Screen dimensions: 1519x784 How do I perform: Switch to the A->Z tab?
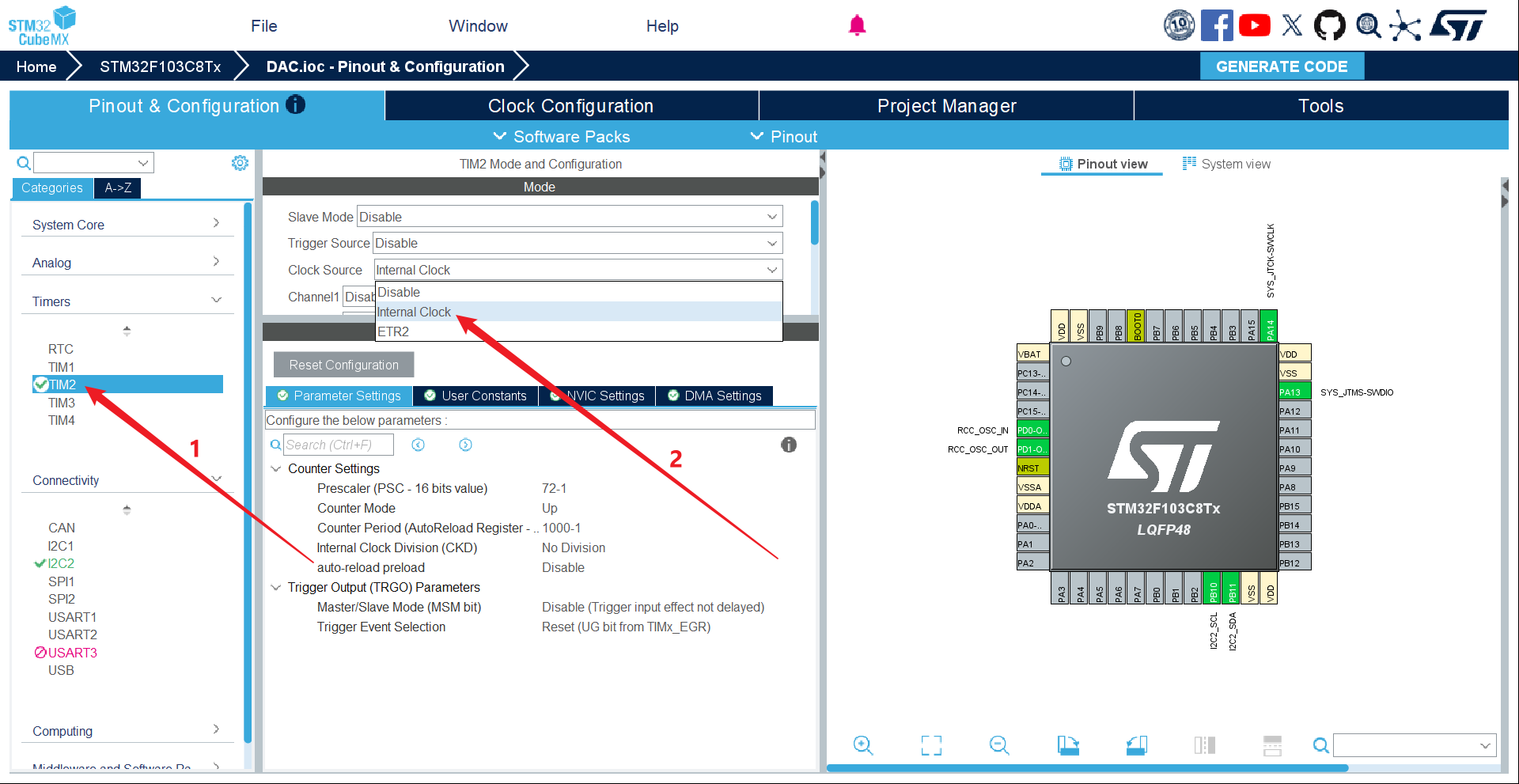click(x=118, y=187)
